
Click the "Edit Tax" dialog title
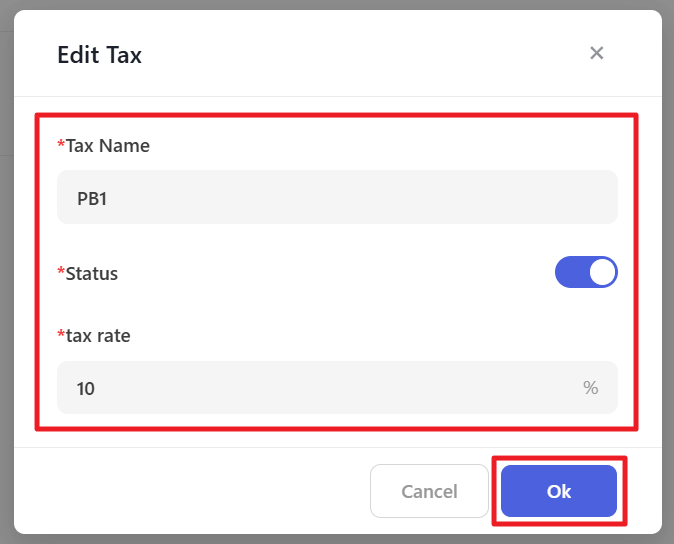pos(99,55)
